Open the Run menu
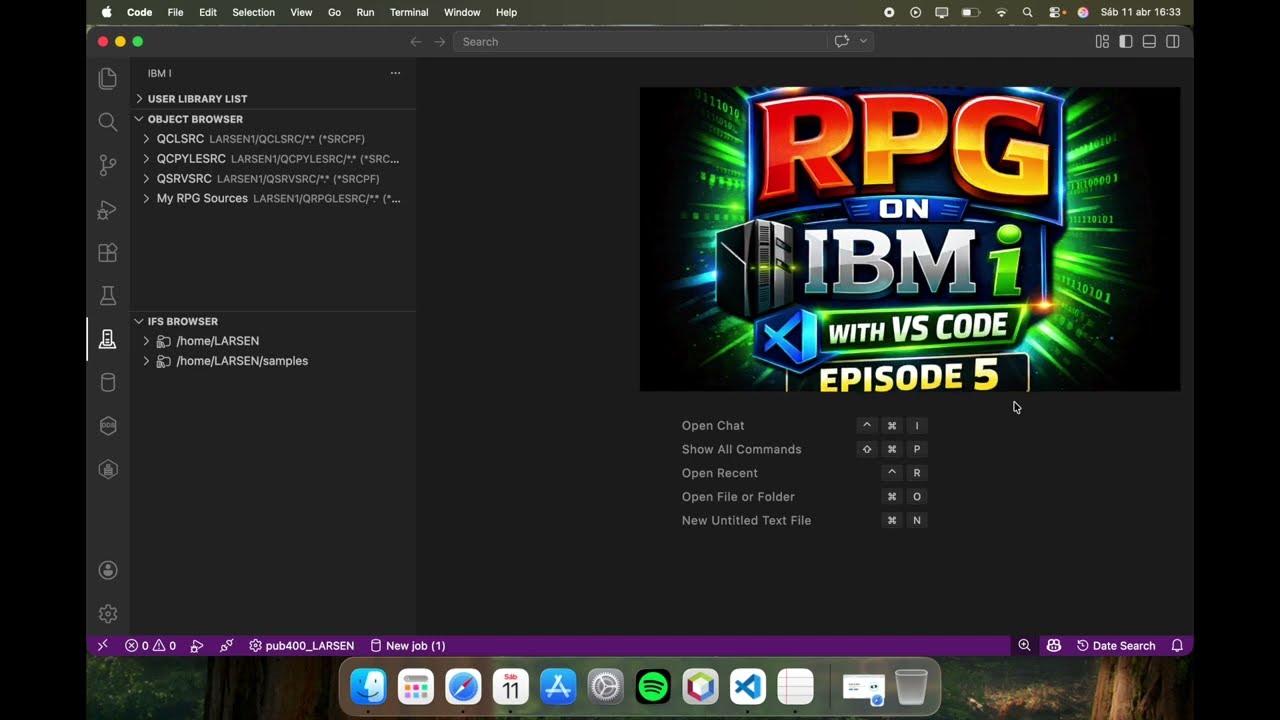1280x720 pixels. pos(365,12)
